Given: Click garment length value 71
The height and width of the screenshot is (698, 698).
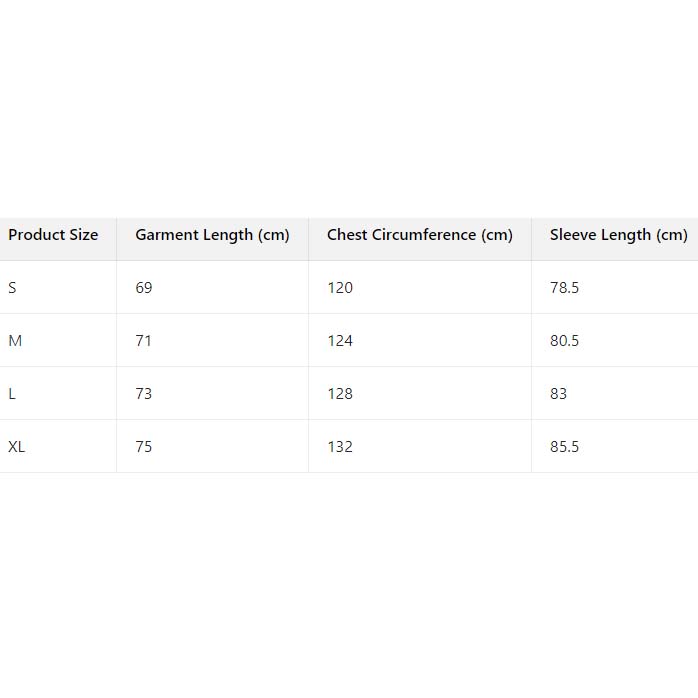Looking at the screenshot, I should 144,341.
